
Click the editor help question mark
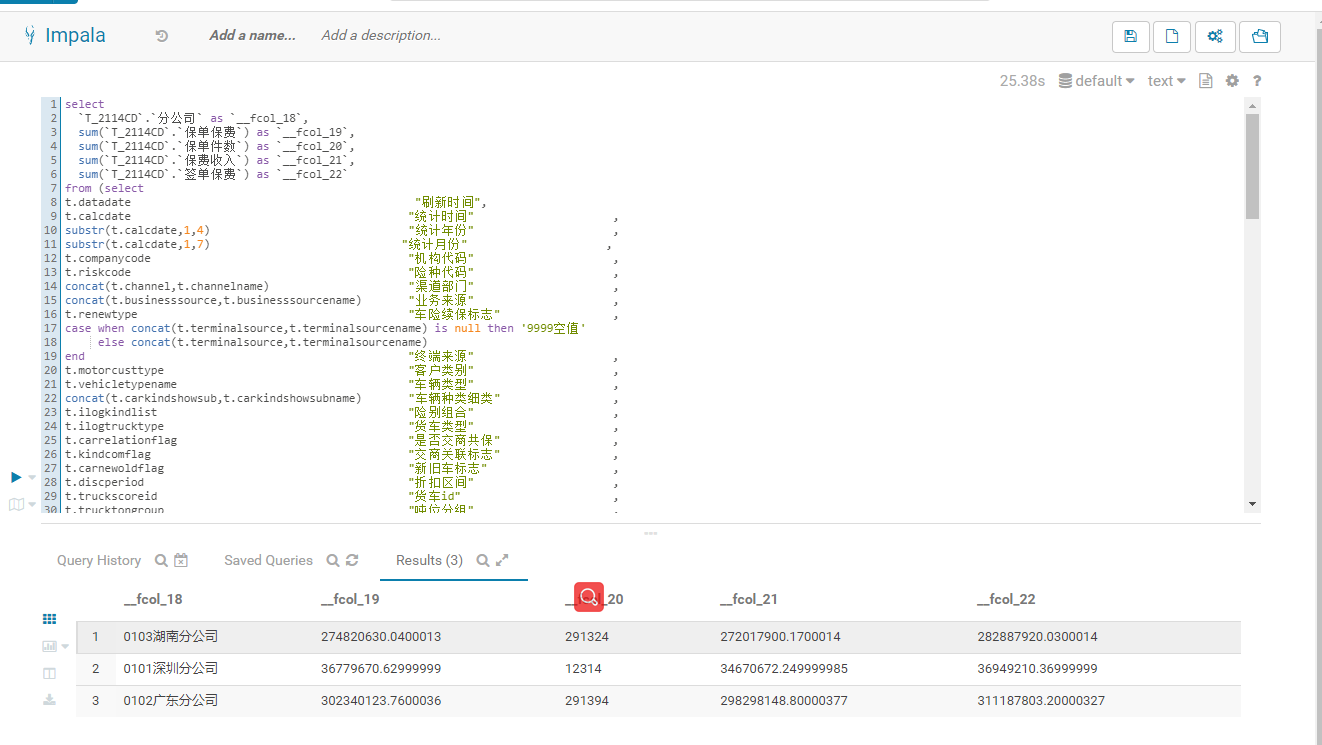[x=1257, y=81]
